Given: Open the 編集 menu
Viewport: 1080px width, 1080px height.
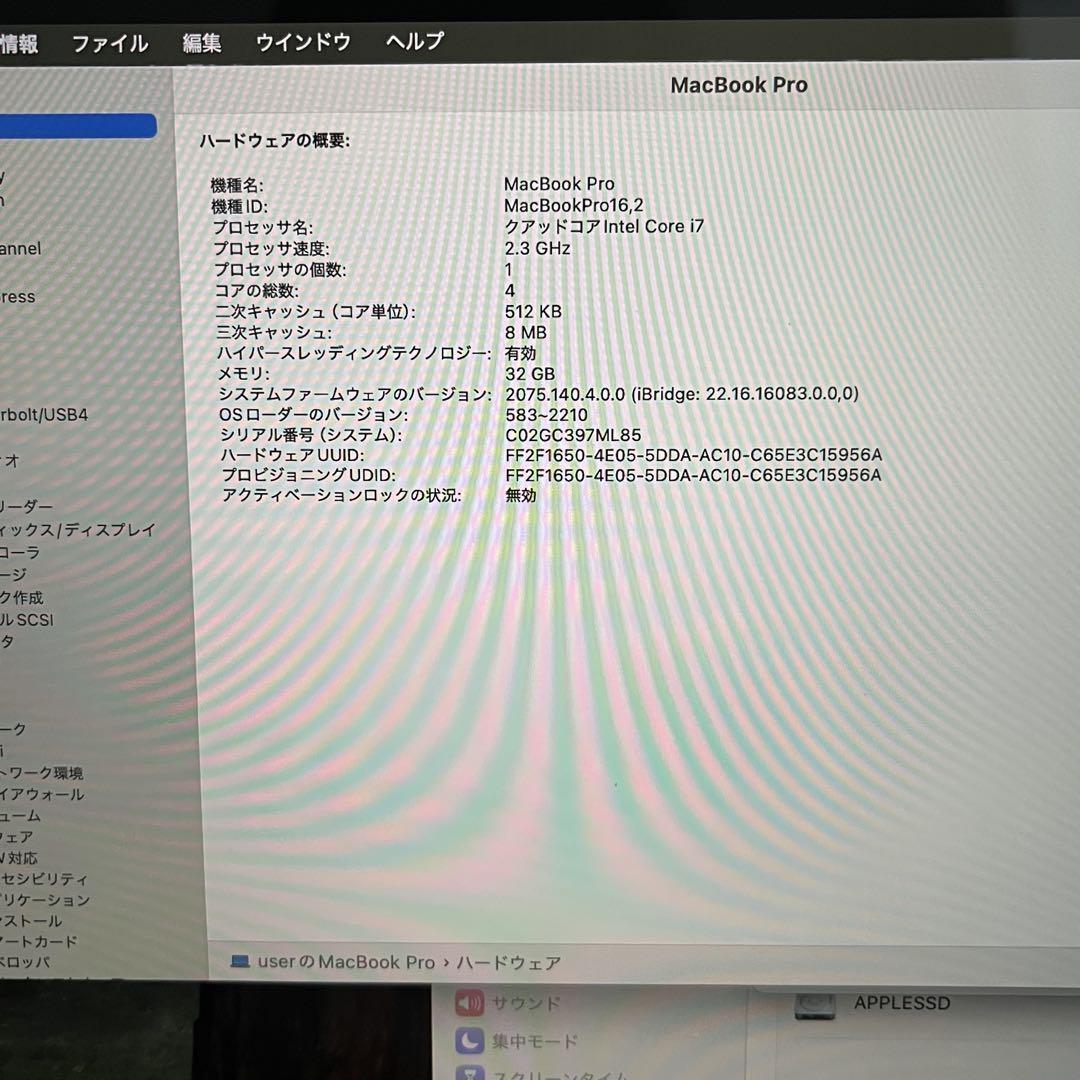Looking at the screenshot, I should click(x=202, y=43).
